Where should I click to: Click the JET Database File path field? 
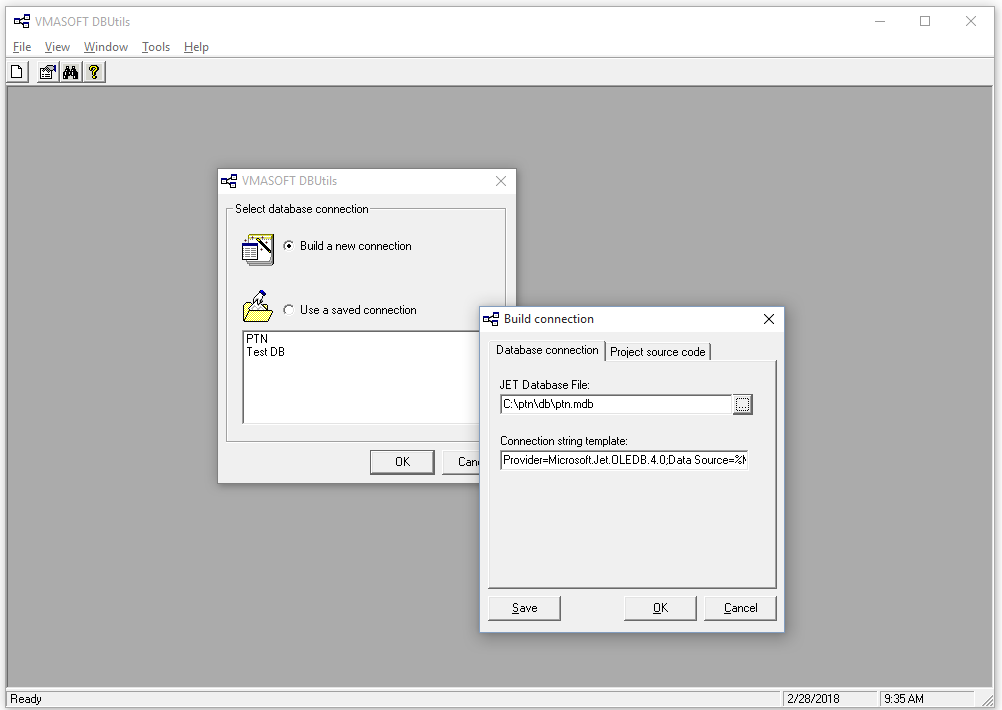[x=616, y=405]
